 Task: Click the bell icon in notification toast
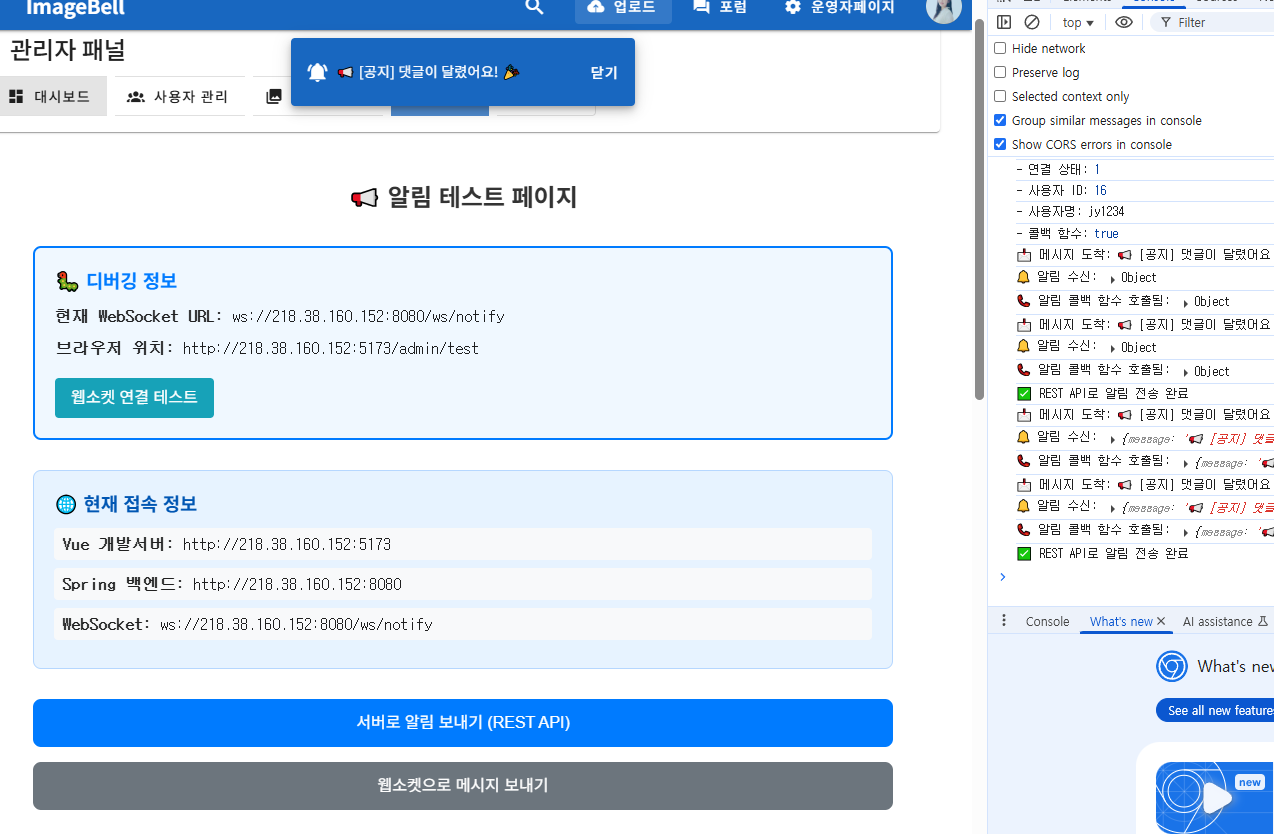click(x=317, y=72)
